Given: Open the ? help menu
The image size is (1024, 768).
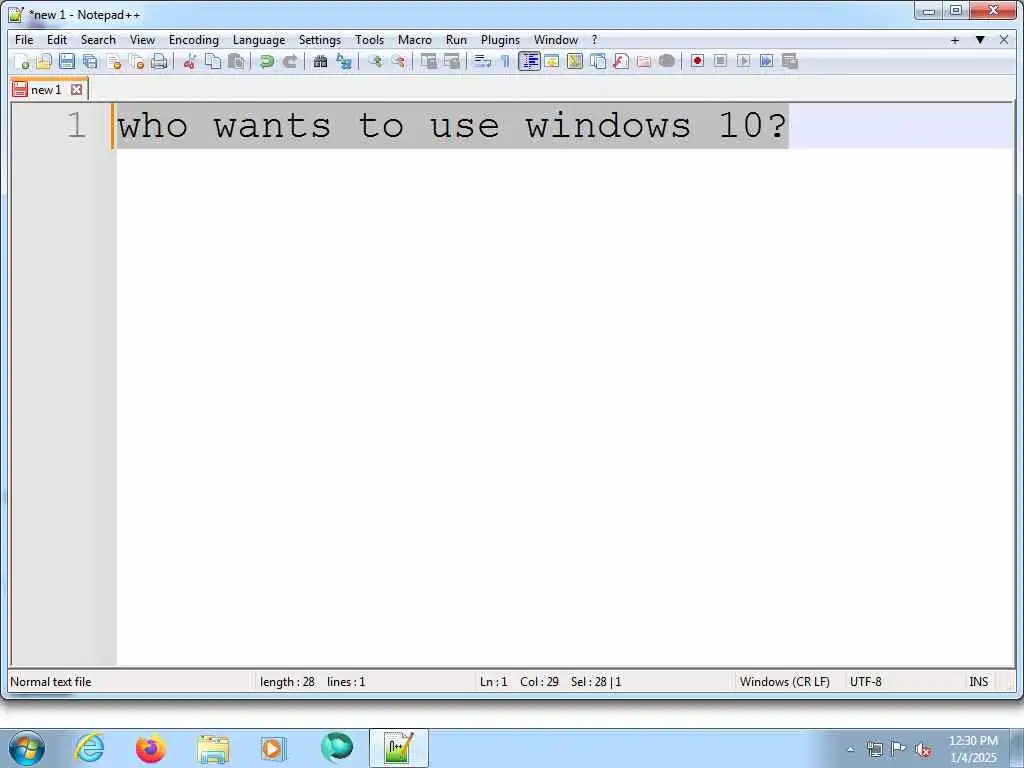Looking at the screenshot, I should point(594,40).
